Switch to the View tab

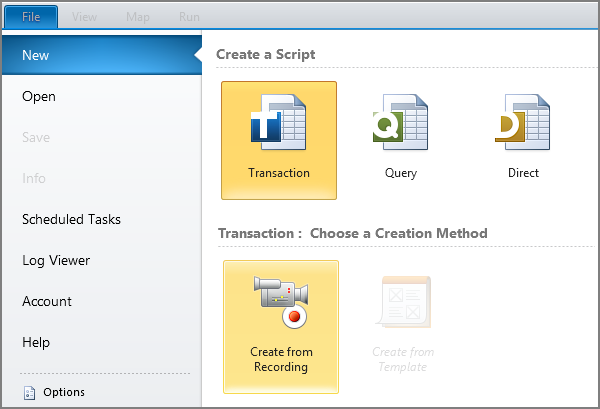tap(85, 17)
